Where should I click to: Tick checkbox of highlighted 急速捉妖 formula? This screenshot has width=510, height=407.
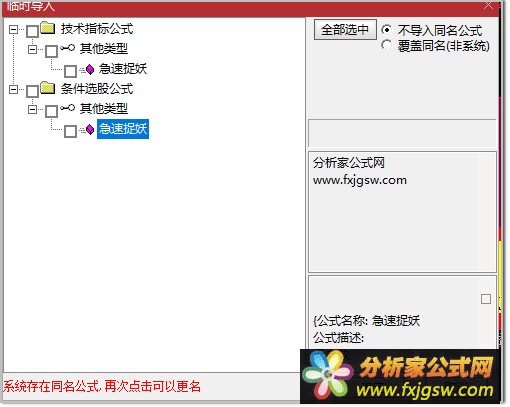tap(70, 131)
